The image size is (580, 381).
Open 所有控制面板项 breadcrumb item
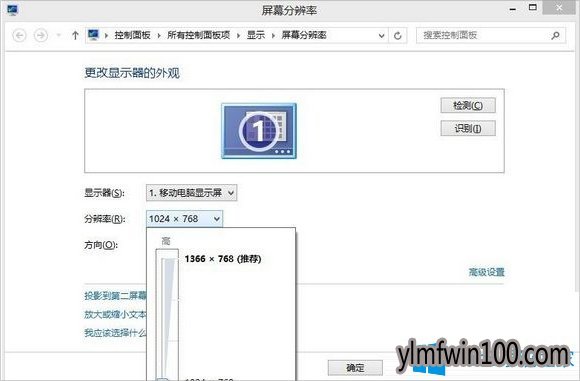click(199, 35)
